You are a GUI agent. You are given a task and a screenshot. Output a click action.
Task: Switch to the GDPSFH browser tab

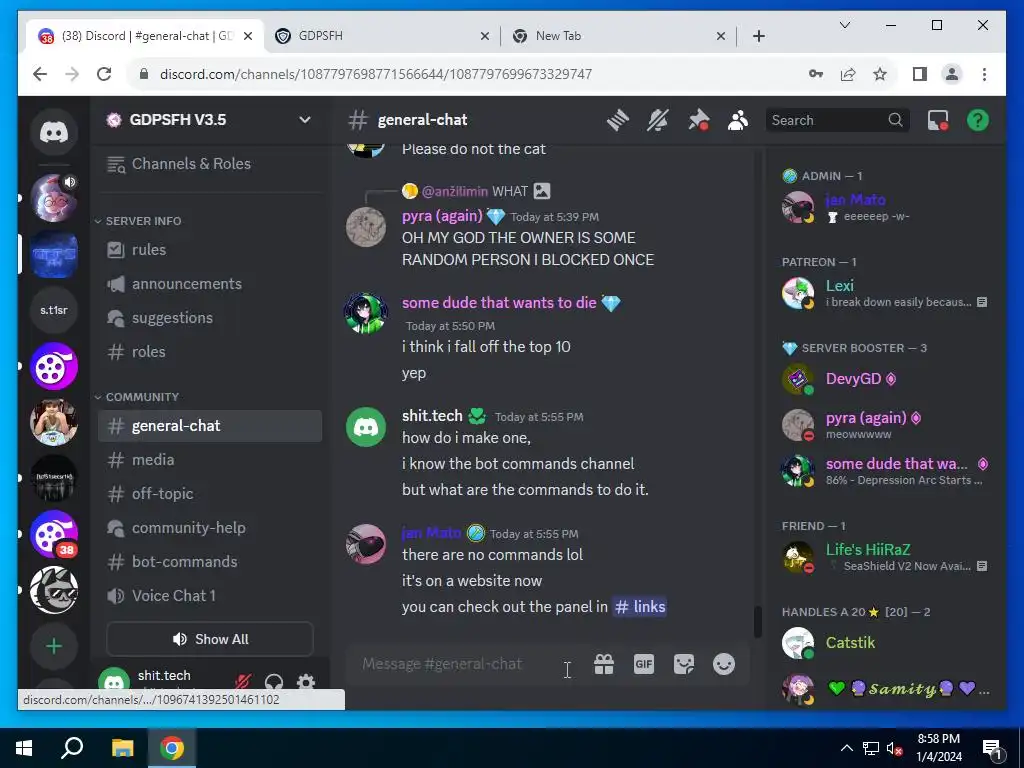click(382, 36)
